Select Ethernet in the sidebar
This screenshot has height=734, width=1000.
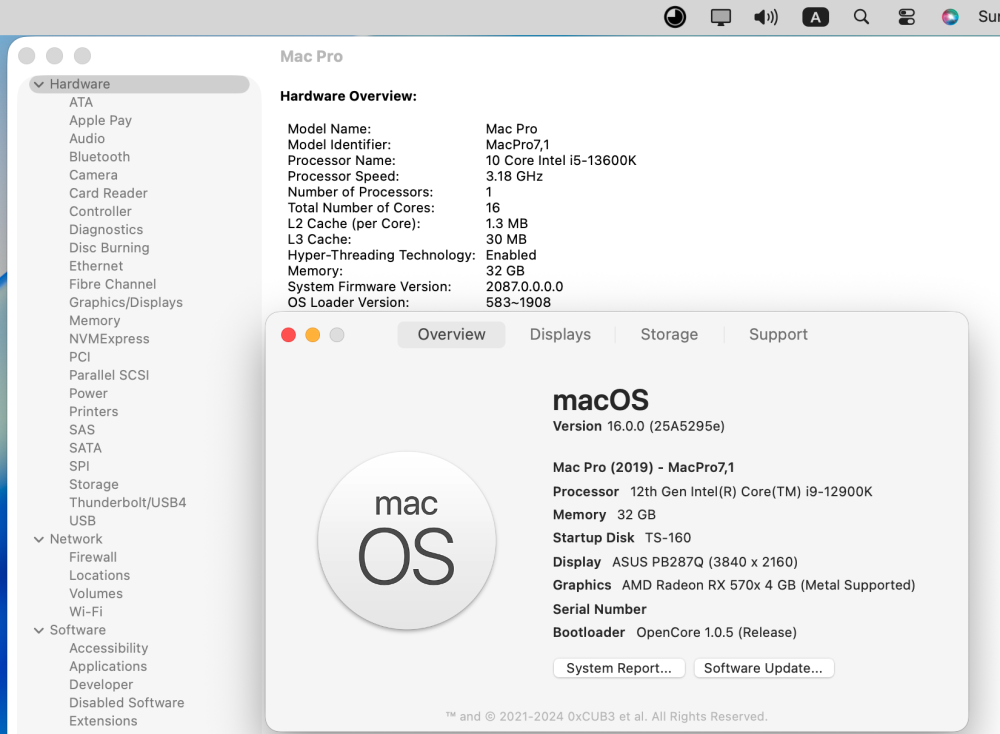click(96, 266)
